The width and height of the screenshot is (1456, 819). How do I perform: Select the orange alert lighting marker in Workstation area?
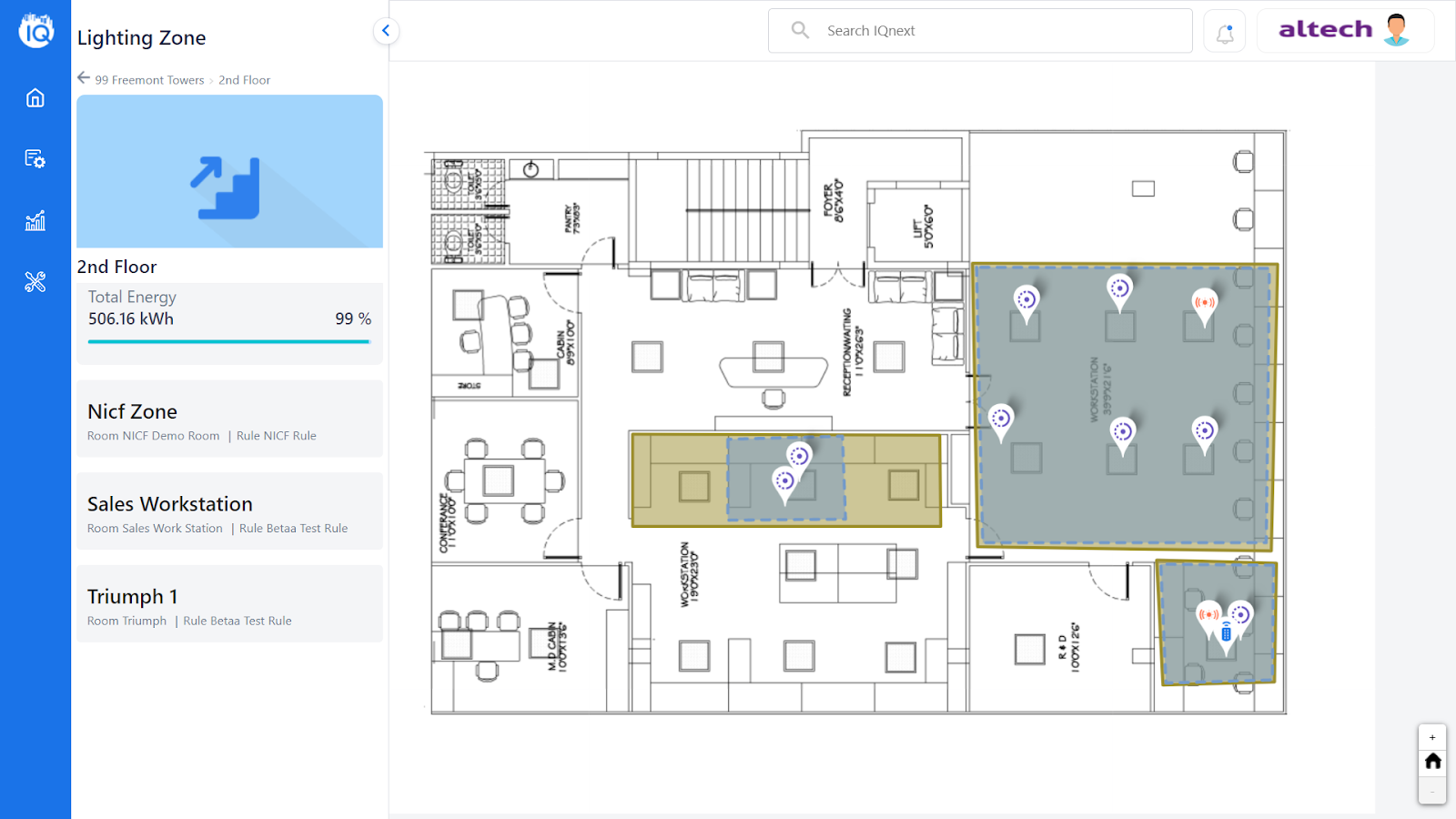[x=1203, y=300]
